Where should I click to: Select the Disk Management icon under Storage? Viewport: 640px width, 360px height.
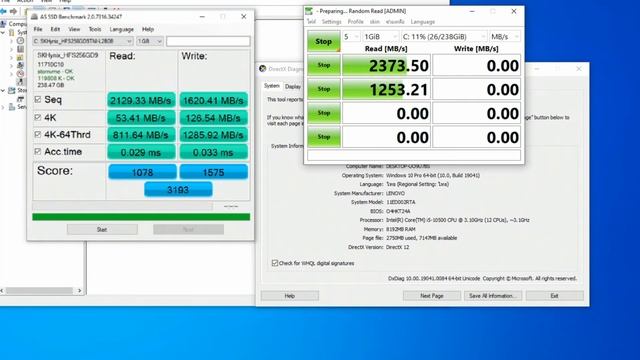pos(20,99)
